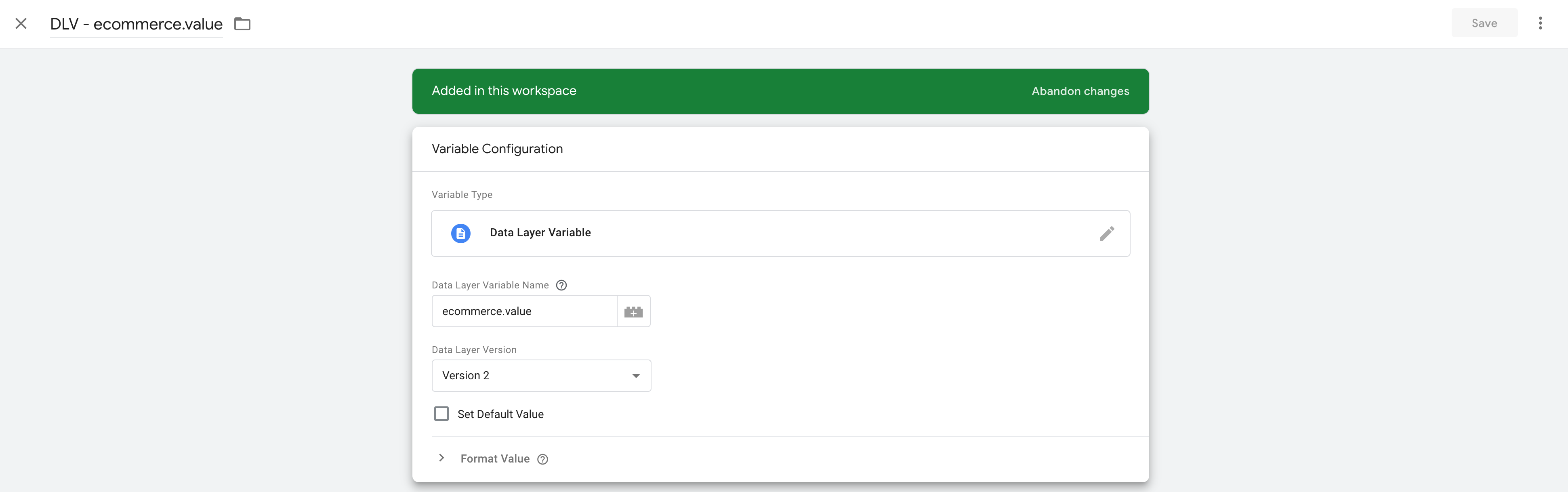1568x492 pixels.
Task: Select the ecommerce.value variable name field
Action: pos(523,311)
